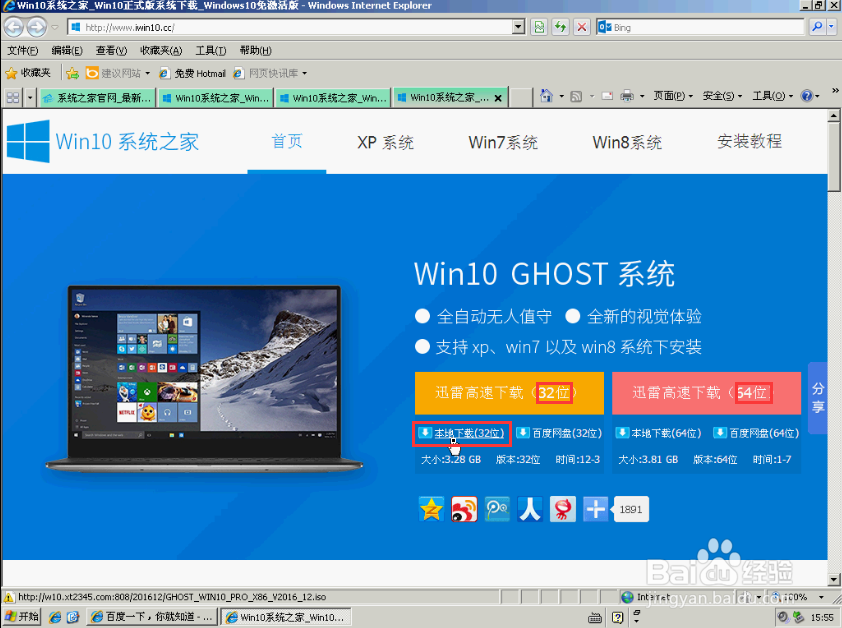This screenshot has width=842, height=628.
Task: Go to XP 系统 navigation item
Action: click(386, 142)
